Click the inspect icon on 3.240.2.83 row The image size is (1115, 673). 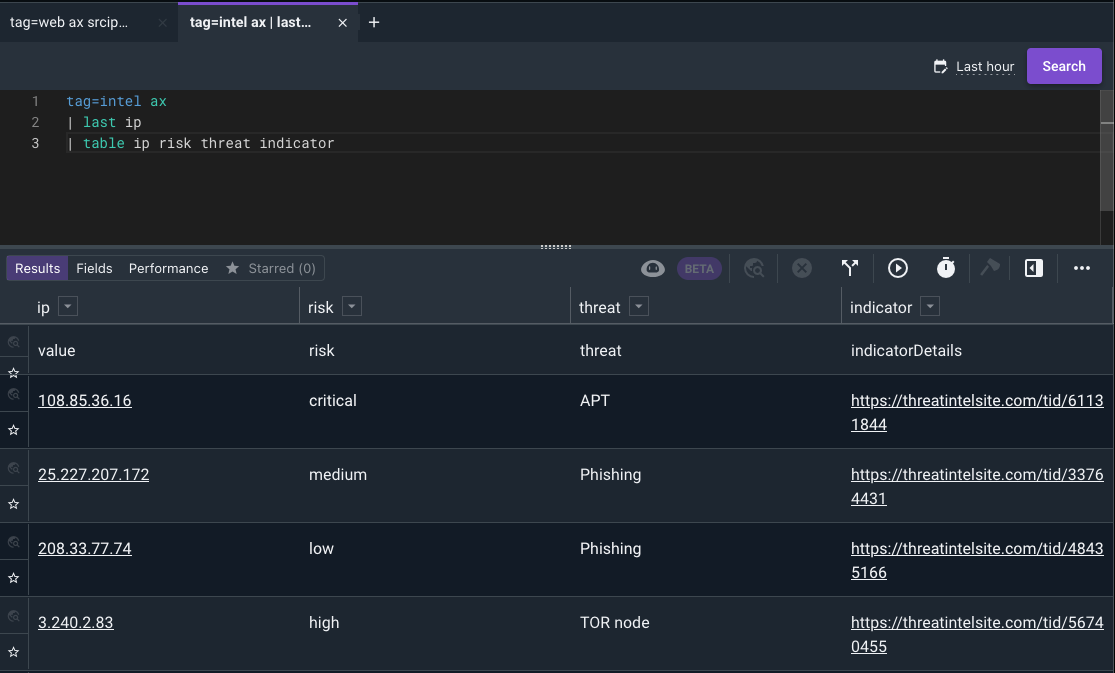click(14, 616)
